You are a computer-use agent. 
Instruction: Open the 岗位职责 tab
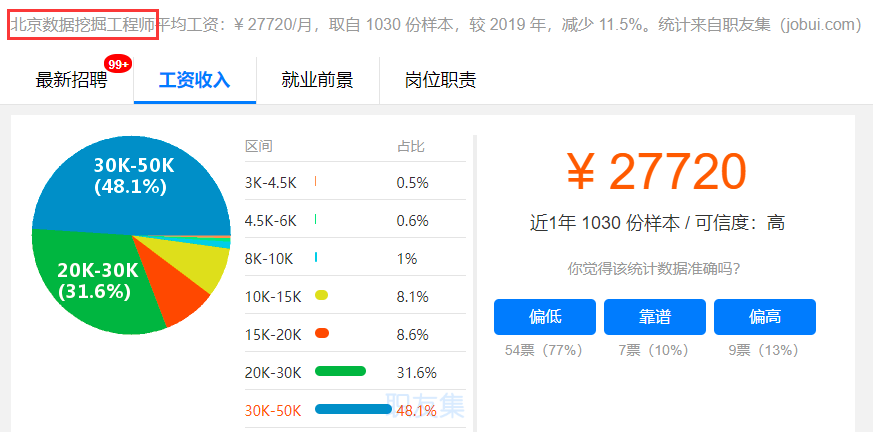pos(440,80)
